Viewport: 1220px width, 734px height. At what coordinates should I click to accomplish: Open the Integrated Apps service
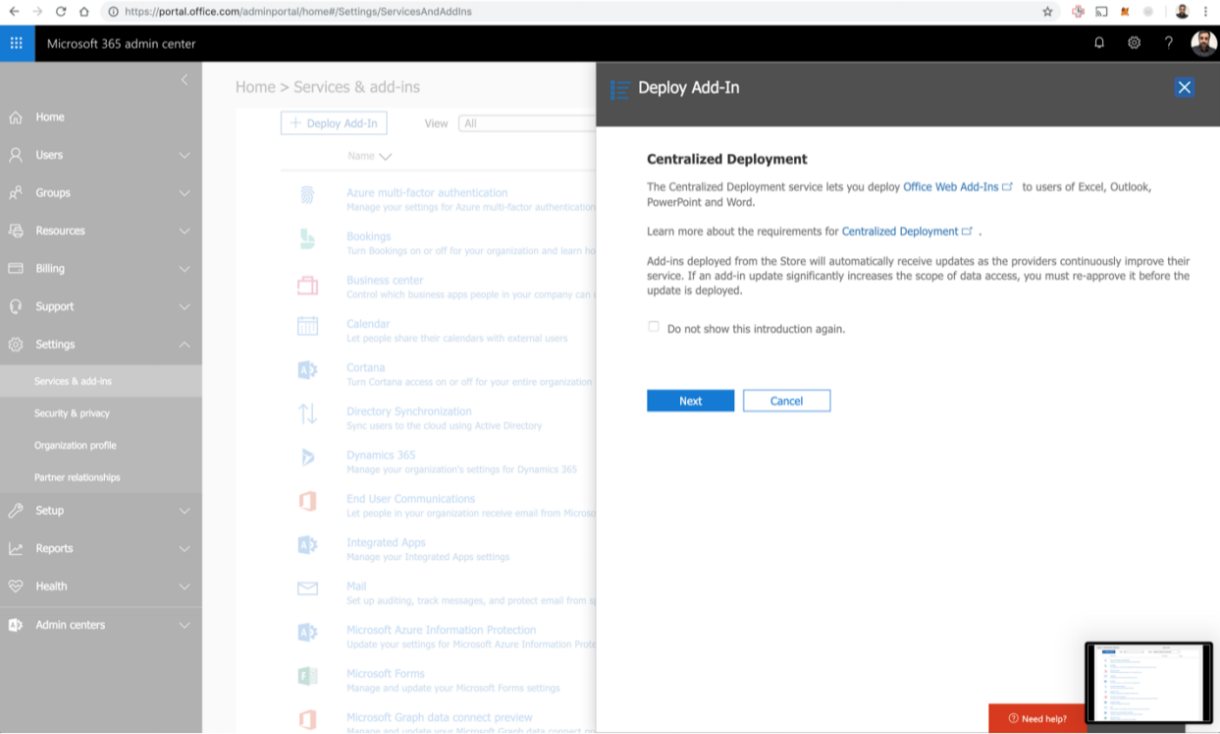point(386,542)
